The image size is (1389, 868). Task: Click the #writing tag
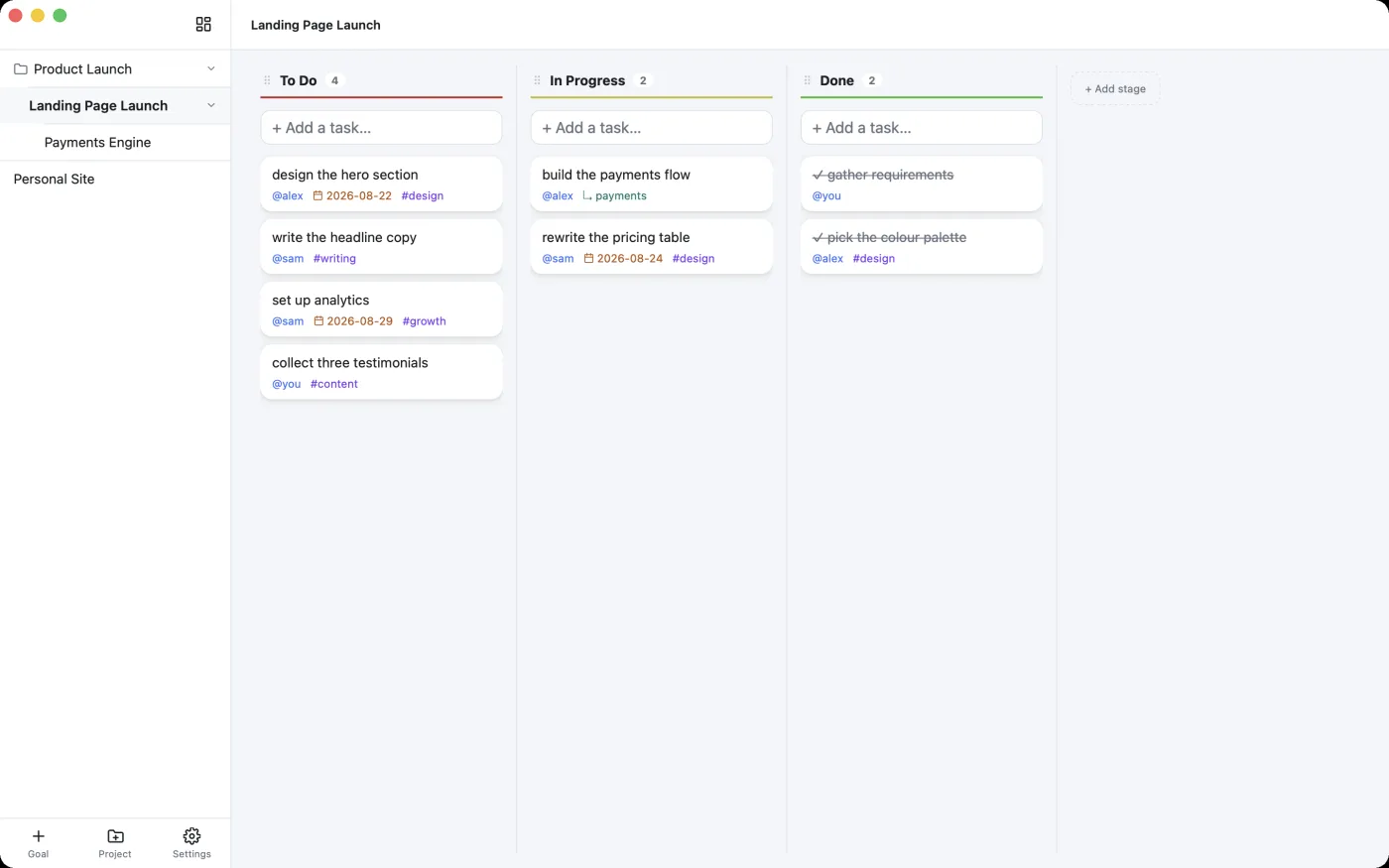coord(334,258)
